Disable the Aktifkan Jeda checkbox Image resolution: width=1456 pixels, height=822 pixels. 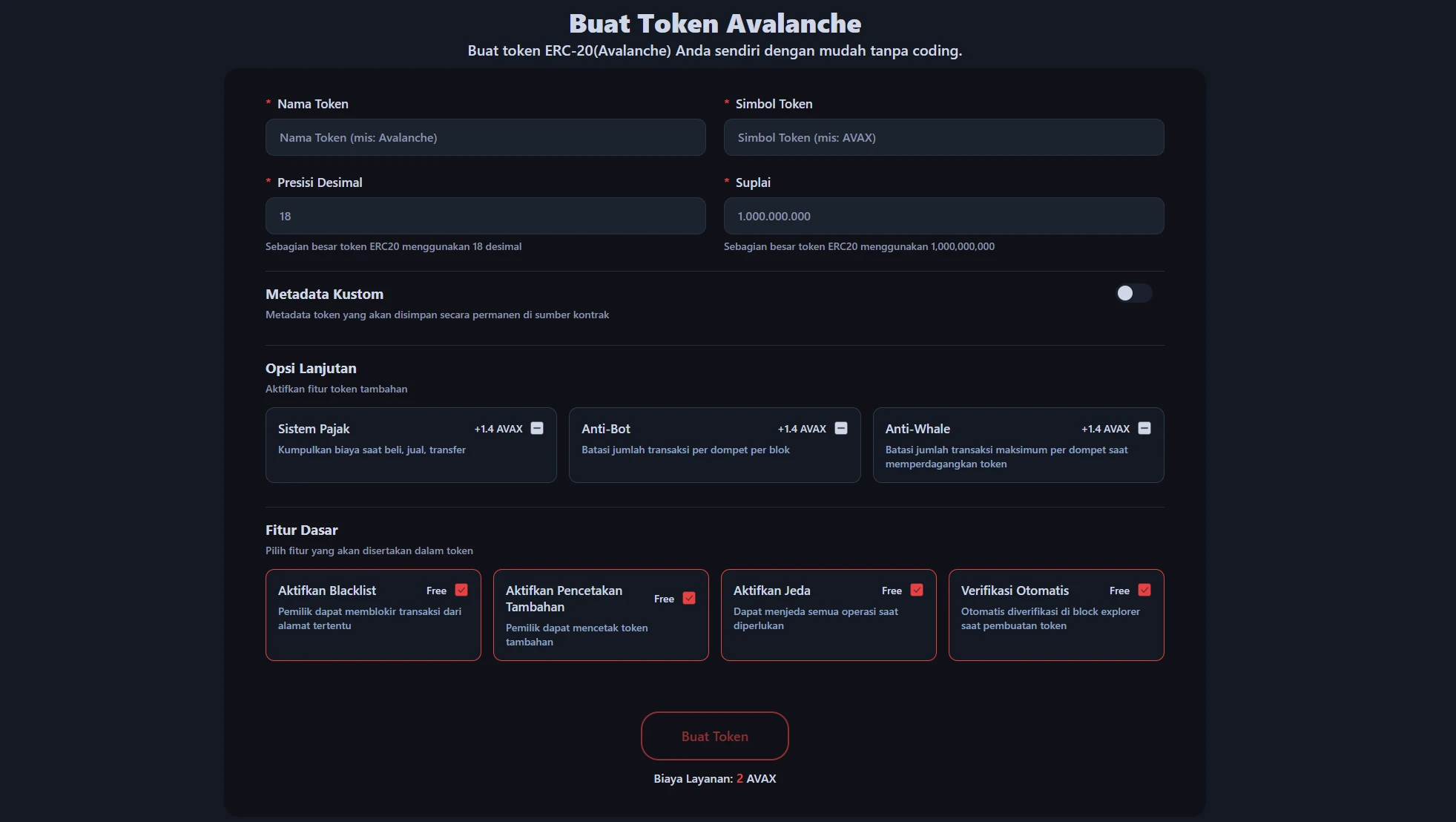tap(917, 590)
